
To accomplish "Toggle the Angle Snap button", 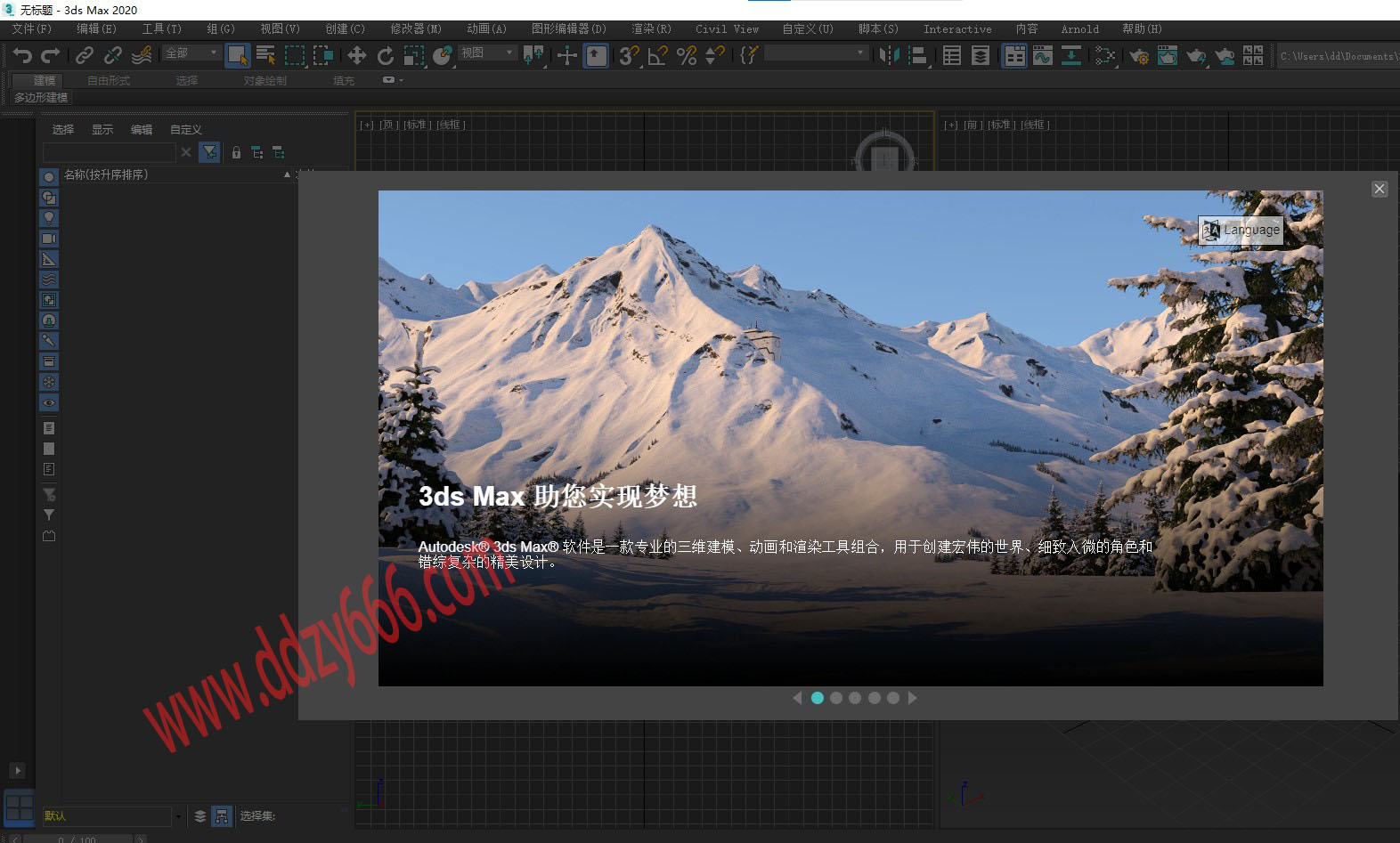I will (x=658, y=56).
